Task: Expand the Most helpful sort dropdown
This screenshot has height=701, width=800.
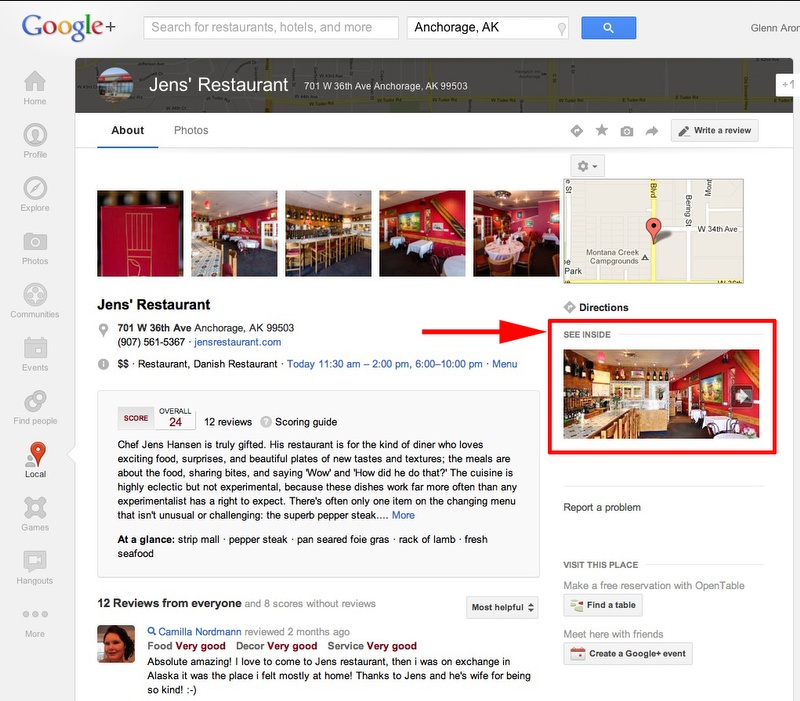Action: click(x=502, y=607)
